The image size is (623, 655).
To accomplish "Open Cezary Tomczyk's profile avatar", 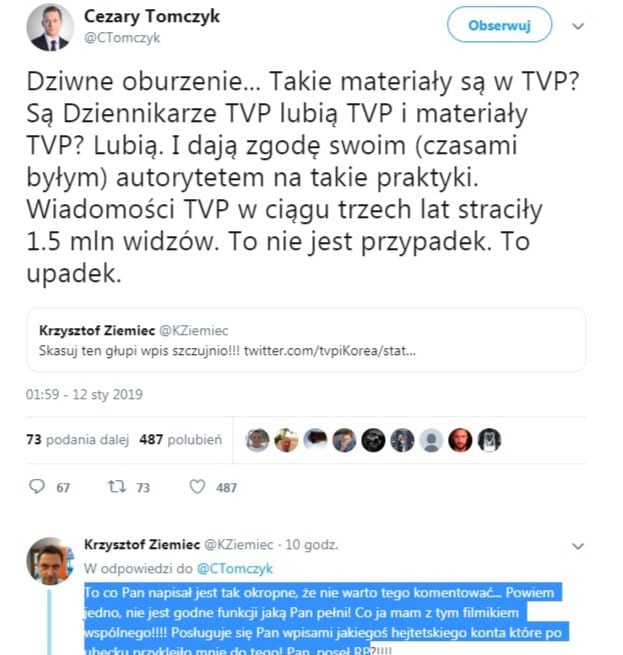I will pyautogui.click(x=50, y=28).
